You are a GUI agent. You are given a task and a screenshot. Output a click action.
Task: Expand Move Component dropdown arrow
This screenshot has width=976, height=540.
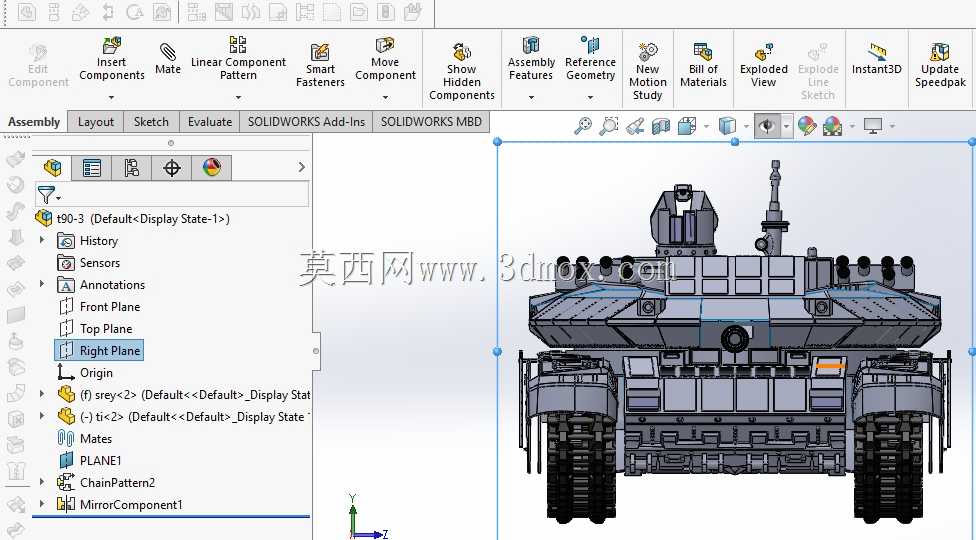tap(385, 98)
